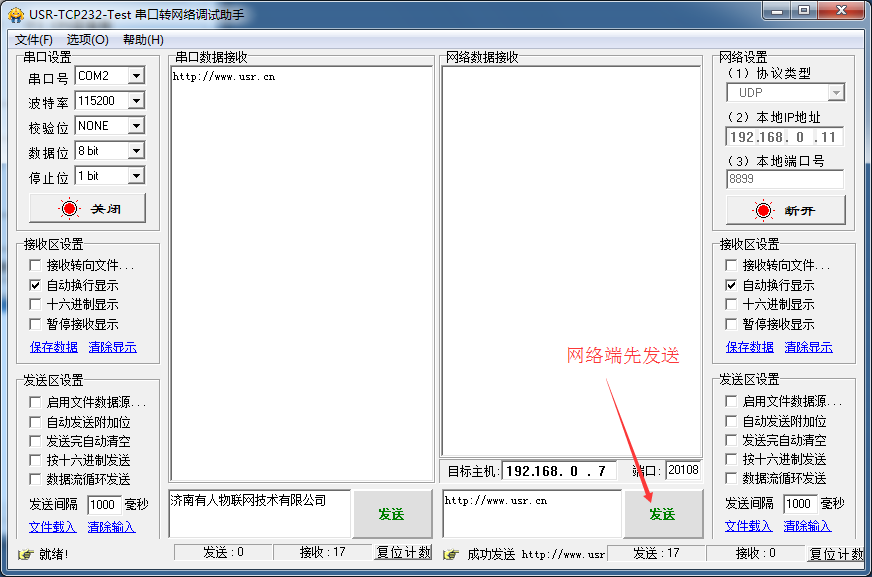Click the hand icon beside 成功发送 status
The height and width of the screenshot is (577, 872).
450,554
